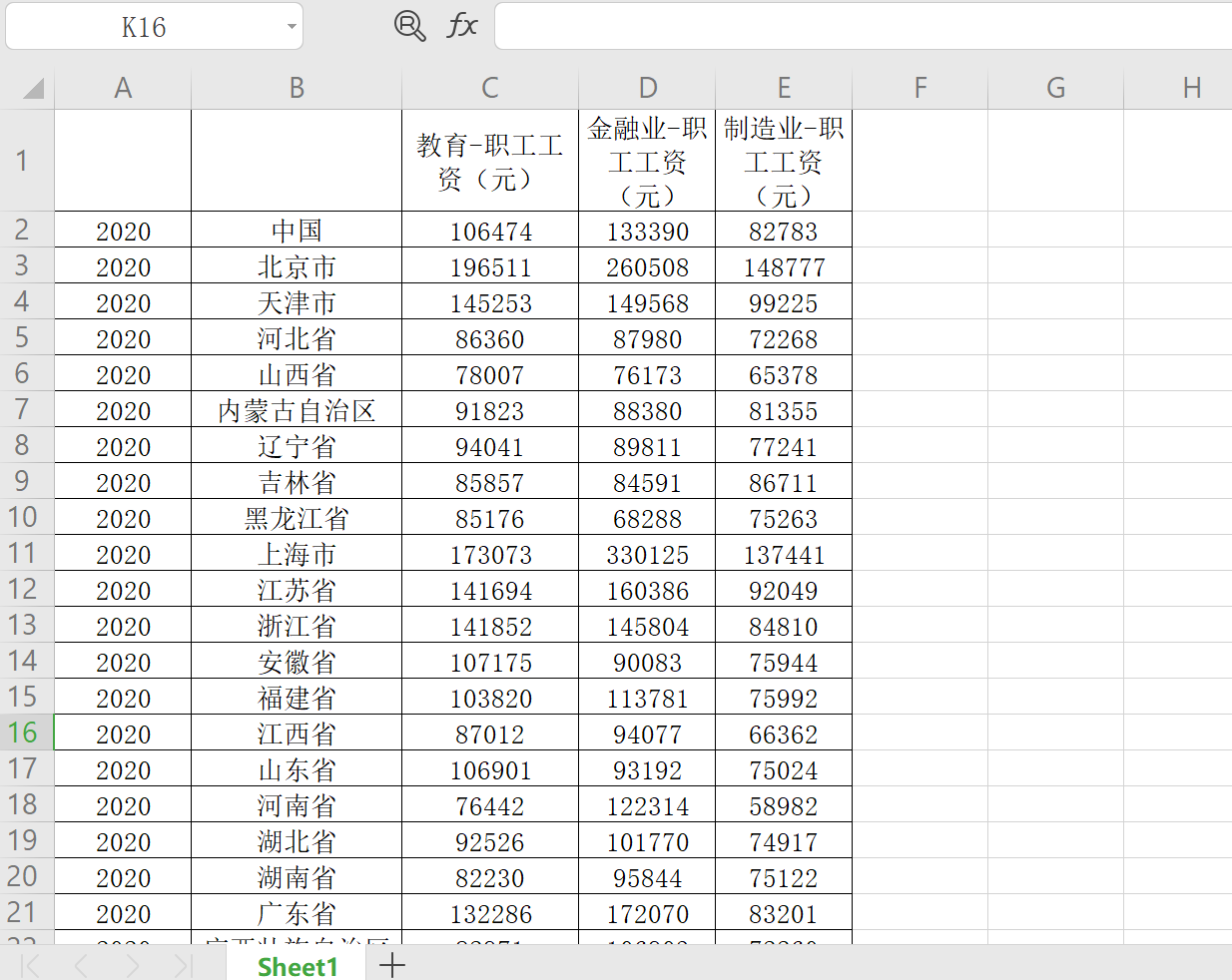Select column D header
Viewport: 1232px width, 980px height.
point(647,89)
